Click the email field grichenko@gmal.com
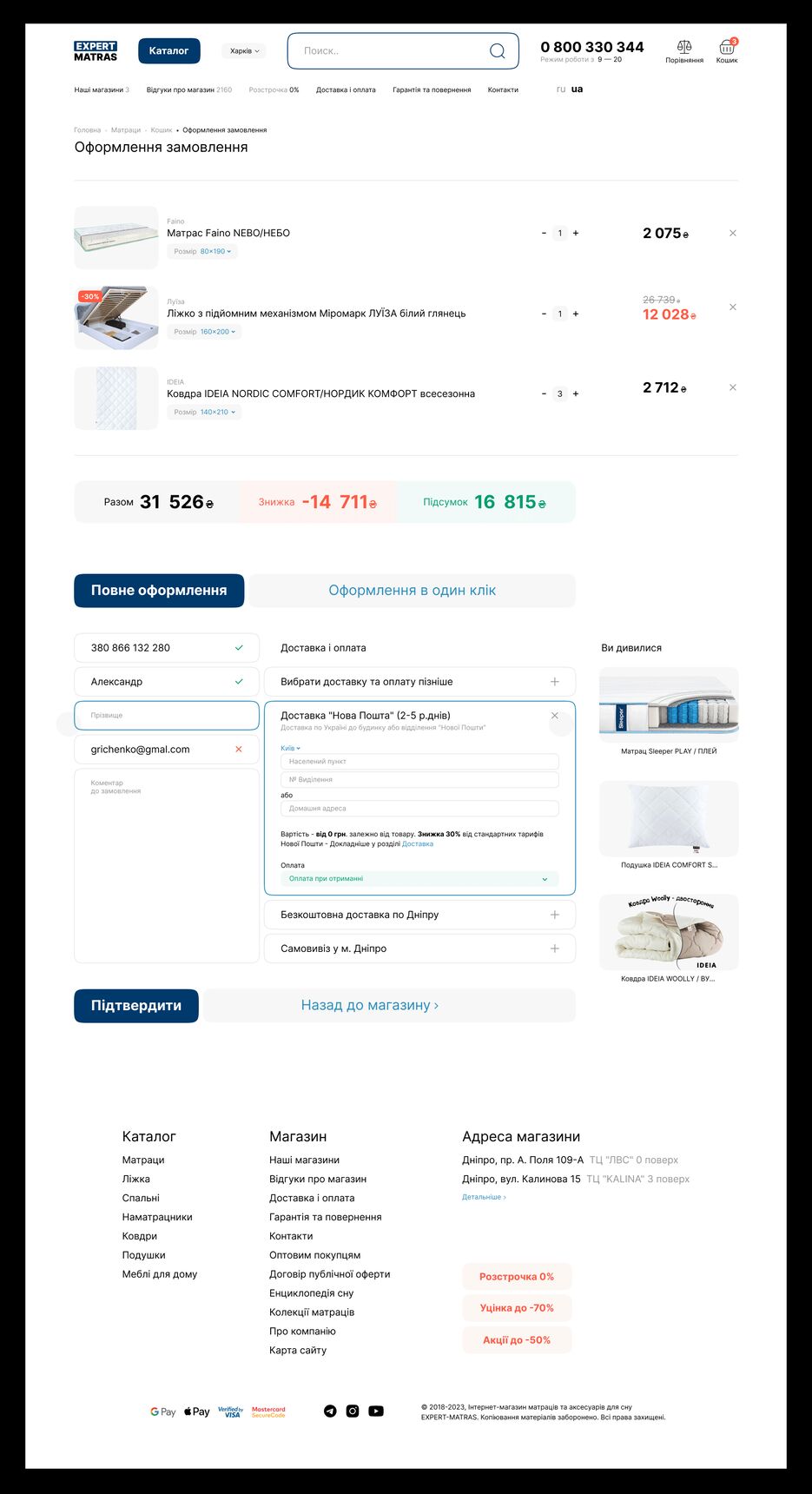Image resolution: width=812 pixels, height=1494 pixels. click(167, 750)
